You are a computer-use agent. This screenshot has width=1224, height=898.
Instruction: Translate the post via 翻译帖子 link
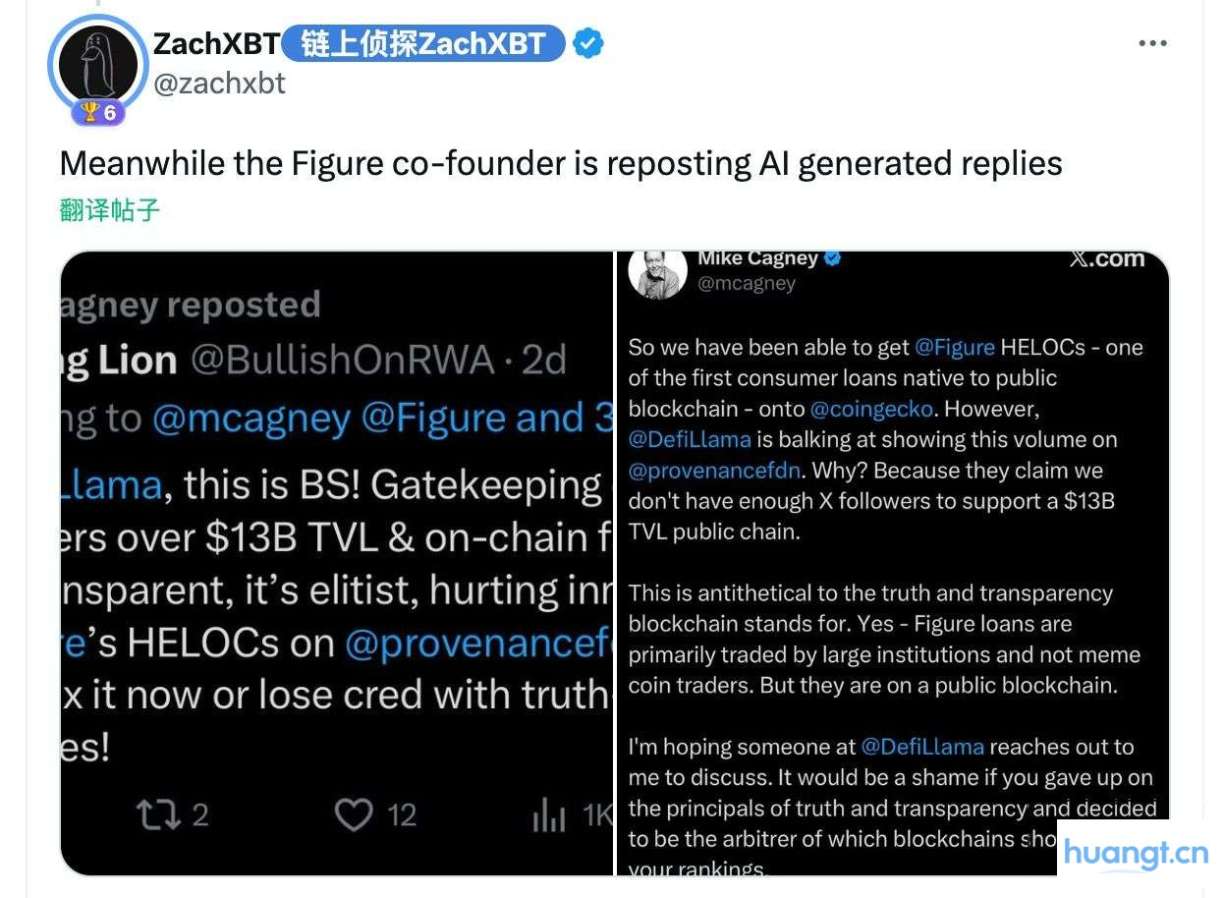[x=110, y=209]
